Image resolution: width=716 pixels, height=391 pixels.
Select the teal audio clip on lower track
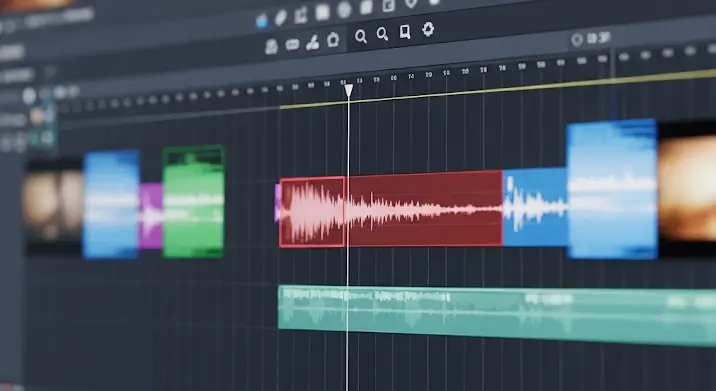tap(497, 314)
